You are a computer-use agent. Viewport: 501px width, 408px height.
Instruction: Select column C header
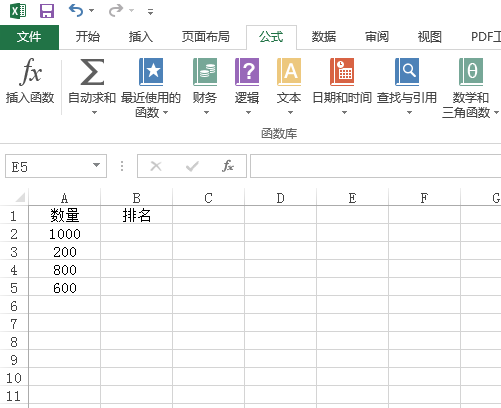(x=209, y=198)
